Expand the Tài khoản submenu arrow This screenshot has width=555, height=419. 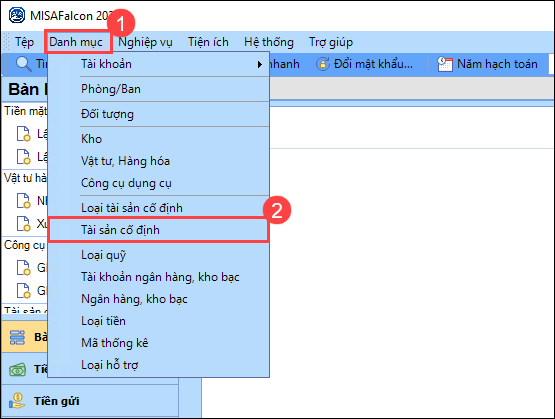[x=260, y=64]
